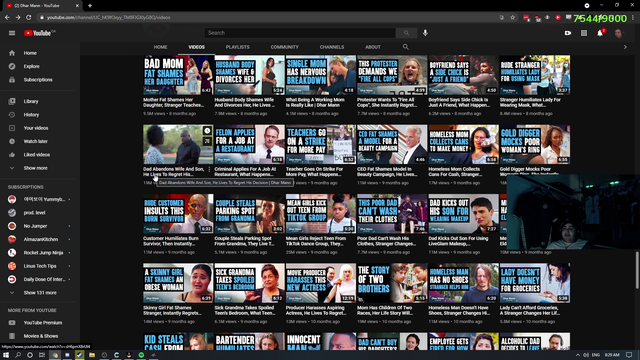Click the YouTube logo
The height and width of the screenshot is (360, 640).
click(x=39, y=33)
